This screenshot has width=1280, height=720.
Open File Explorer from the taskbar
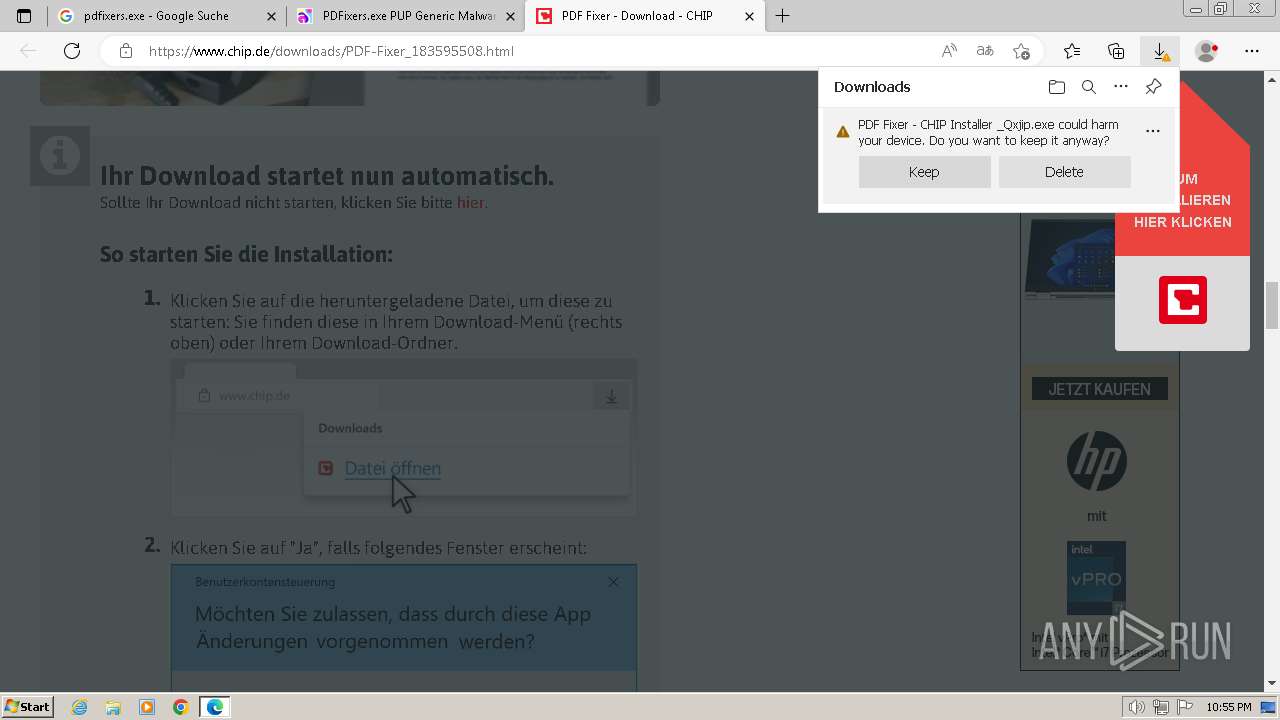pos(113,707)
